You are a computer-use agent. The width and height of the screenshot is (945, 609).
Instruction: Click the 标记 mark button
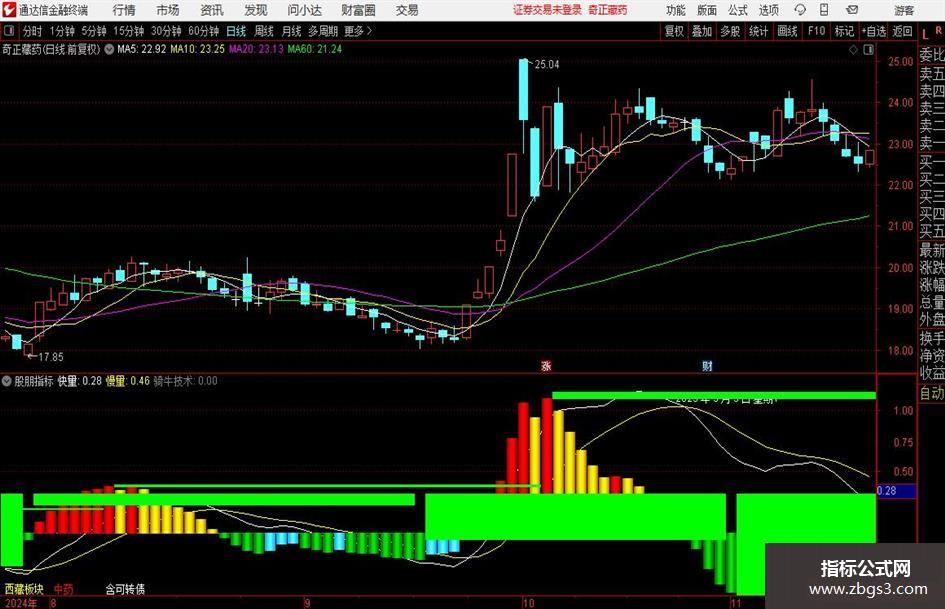[x=844, y=31]
